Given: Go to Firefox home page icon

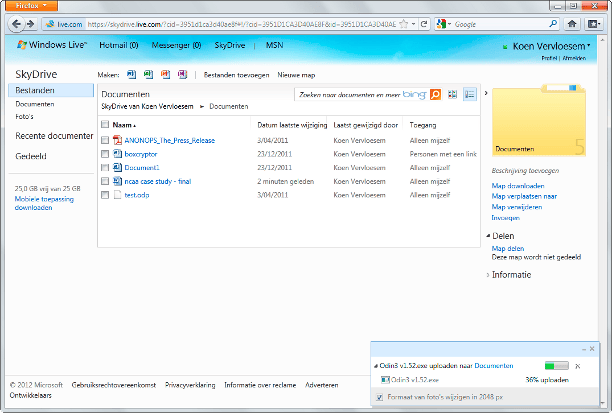Looking at the screenshot, I should pos(572,24).
